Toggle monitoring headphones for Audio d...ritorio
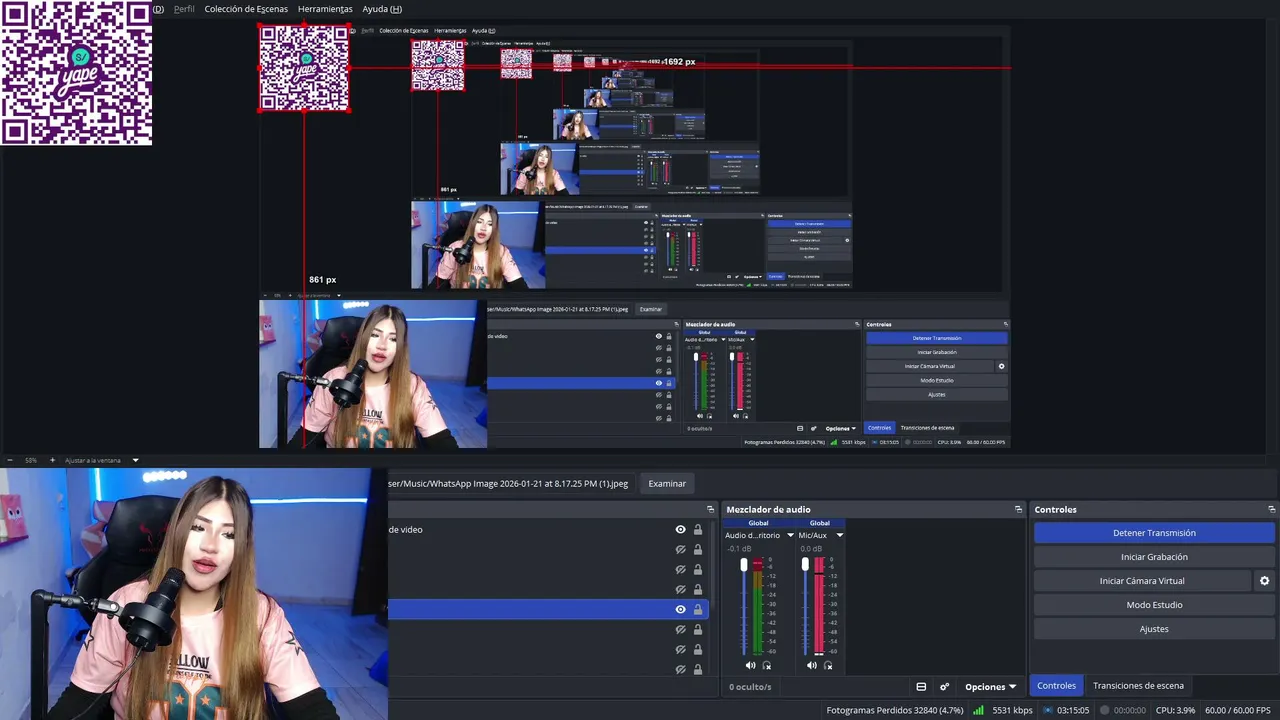Screen dimensions: 1280x720 767,666
